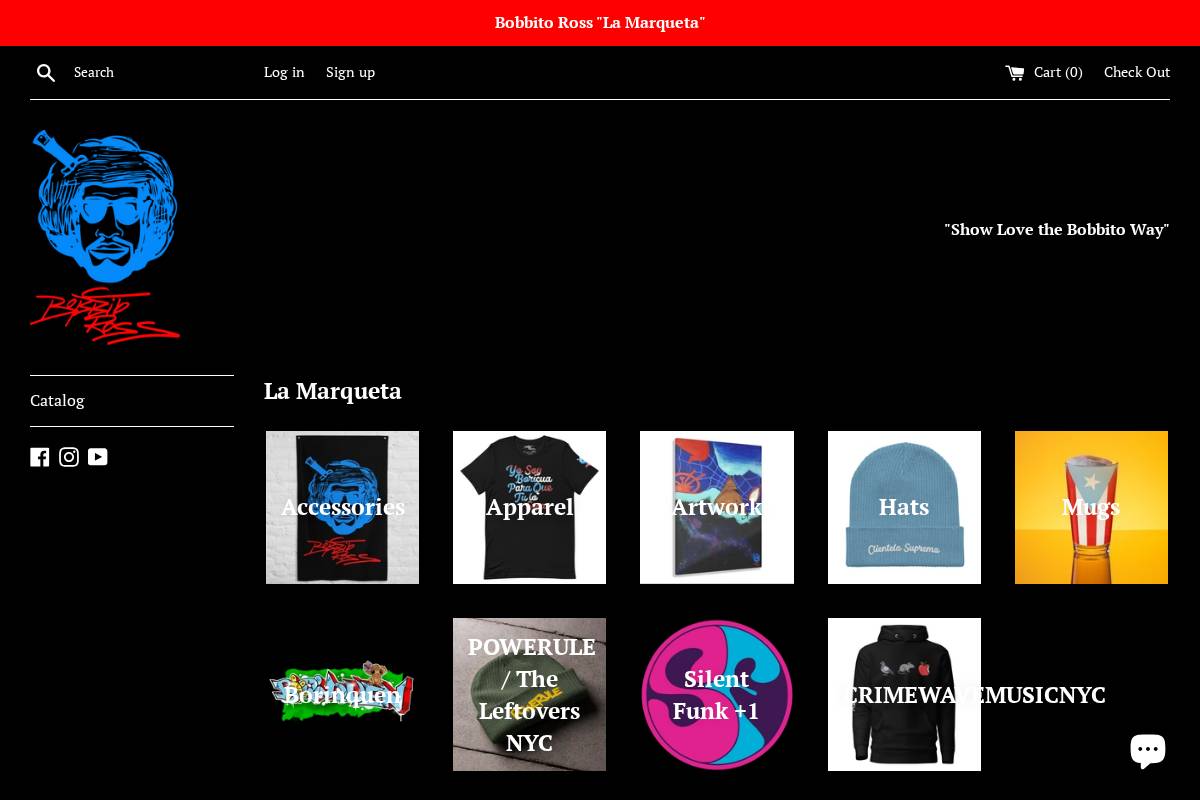Click Log in

click(284, 72)
